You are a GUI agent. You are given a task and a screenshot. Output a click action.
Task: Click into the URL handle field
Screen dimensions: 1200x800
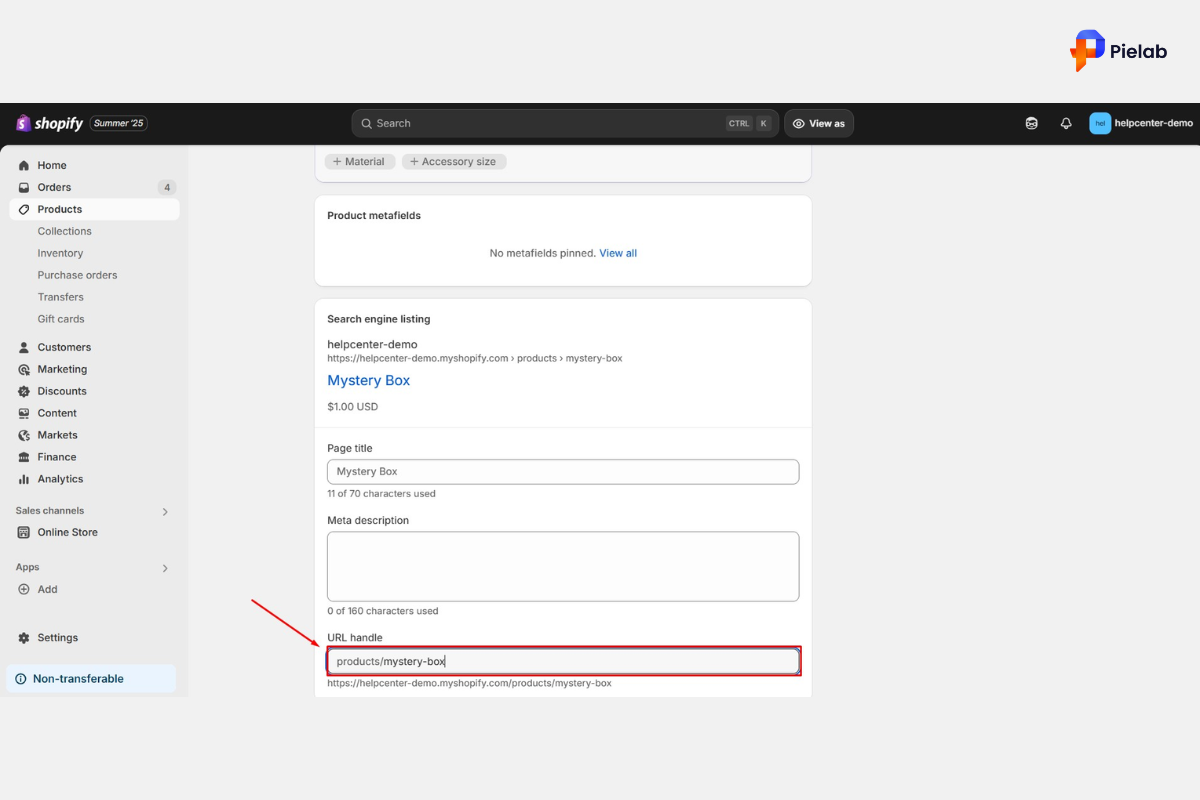pyautogui.click(x=563, y=661)
